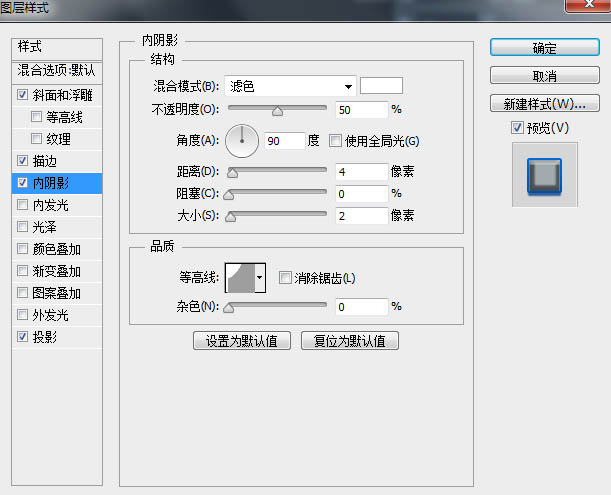611x495 pixels.
Task: Click the 不透明度 slider handle
Action: [277, 111]
